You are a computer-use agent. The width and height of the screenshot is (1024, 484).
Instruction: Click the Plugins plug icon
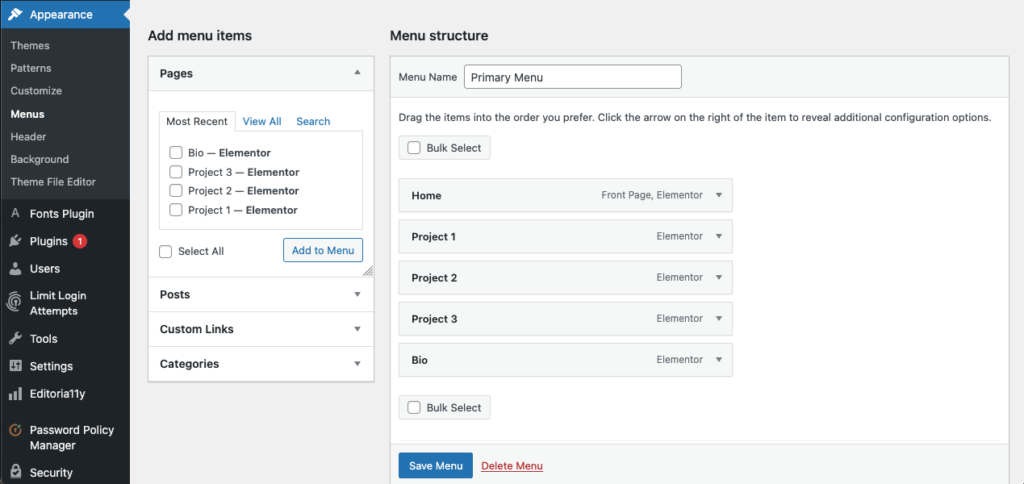click(x=16, y=241)
